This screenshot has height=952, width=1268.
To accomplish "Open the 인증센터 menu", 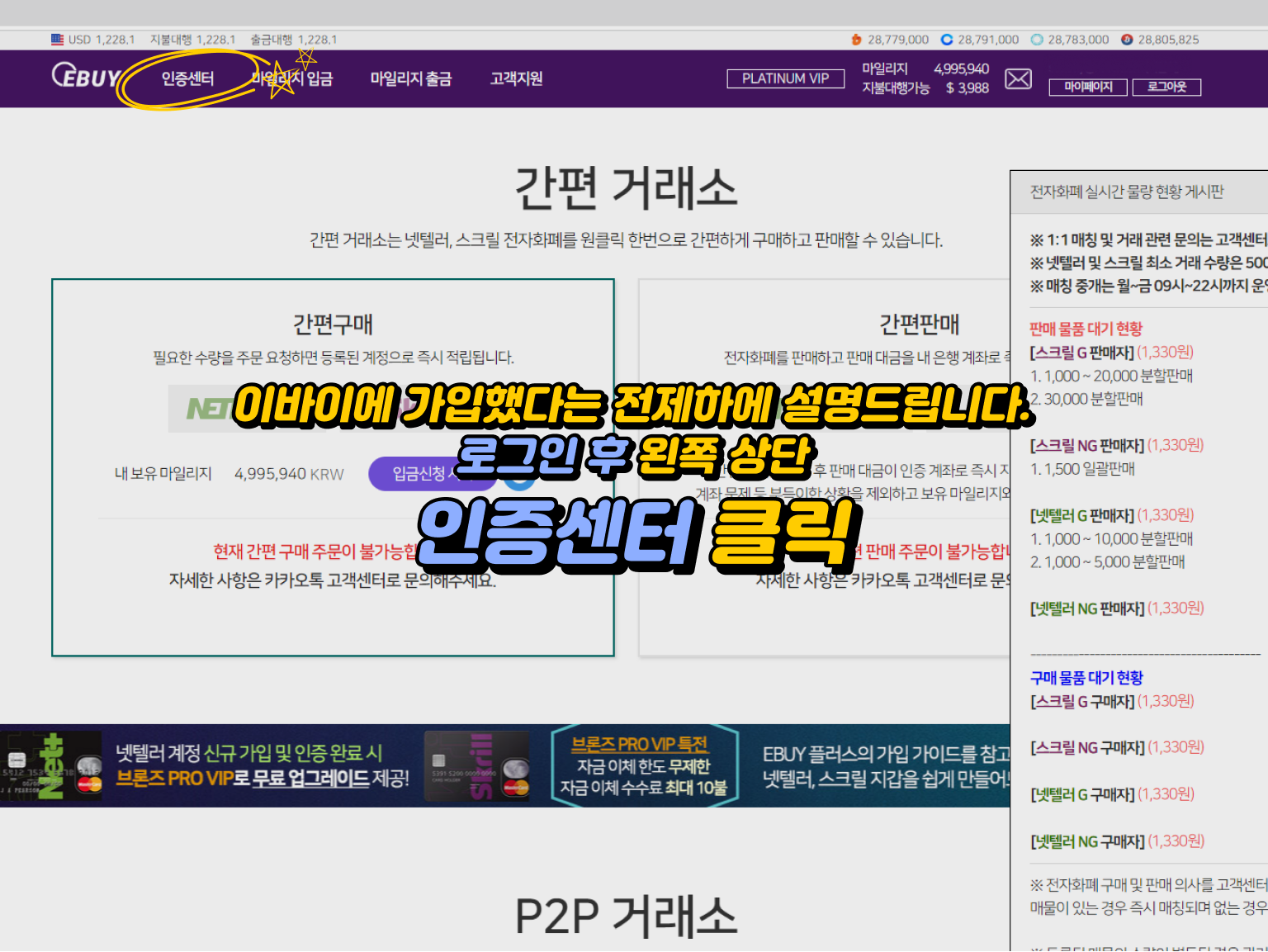I will pos(187,78).
